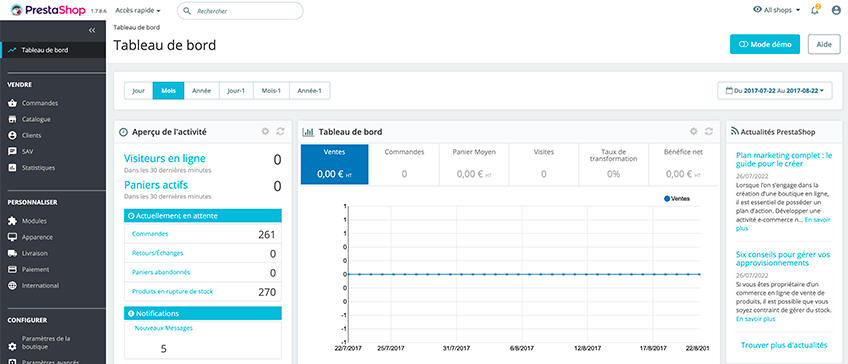This screenshot has width=848, height=364.
Task: Open settings gear in Aperçu de l'activité
Action: click(265, 131)
